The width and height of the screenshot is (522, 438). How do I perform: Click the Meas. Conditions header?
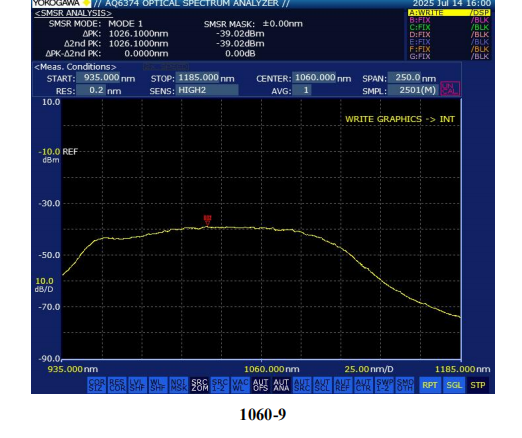coord(75,67)
